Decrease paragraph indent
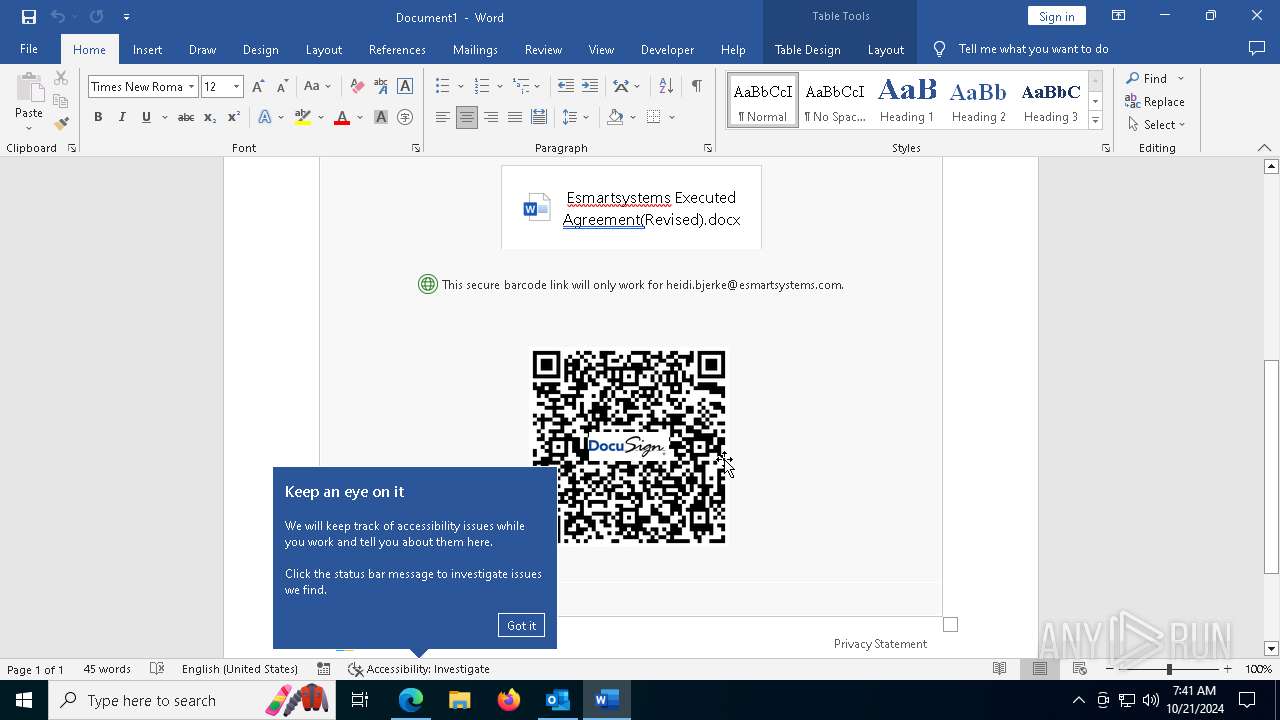This screenshot has width=1280, height=720. (566, 87)
